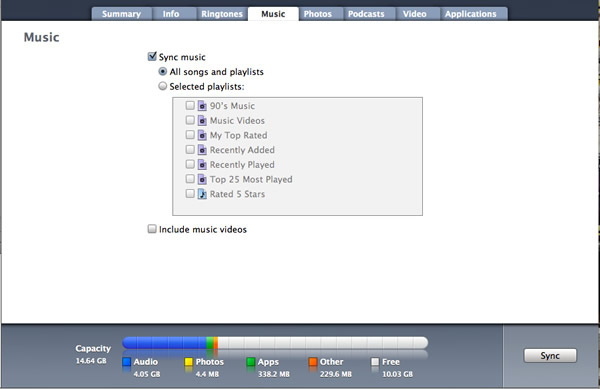Click the green Apps legend swatch
Screen dimensions: 600x389
251,362
